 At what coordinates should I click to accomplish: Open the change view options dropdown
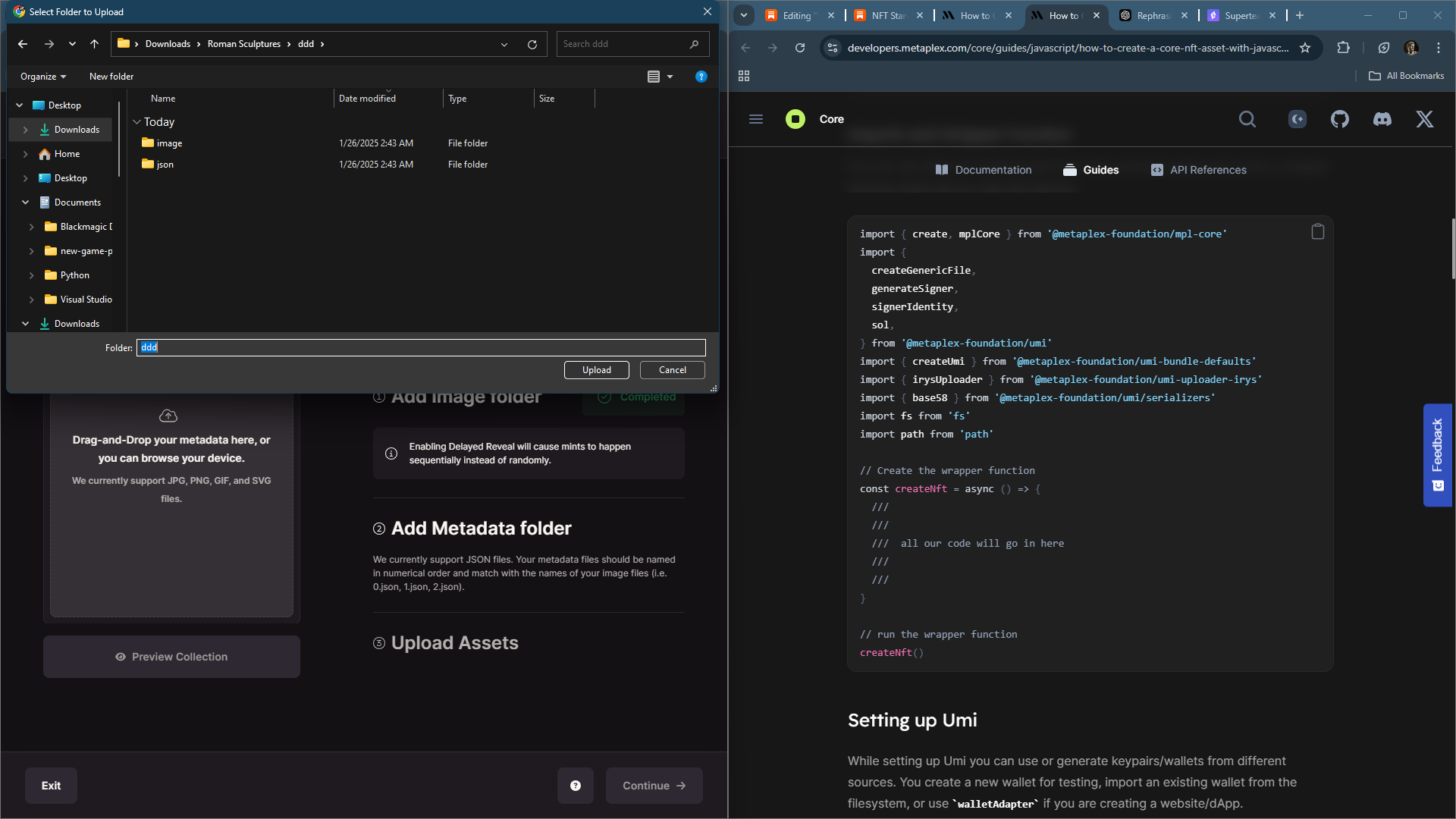pos(670,77)
